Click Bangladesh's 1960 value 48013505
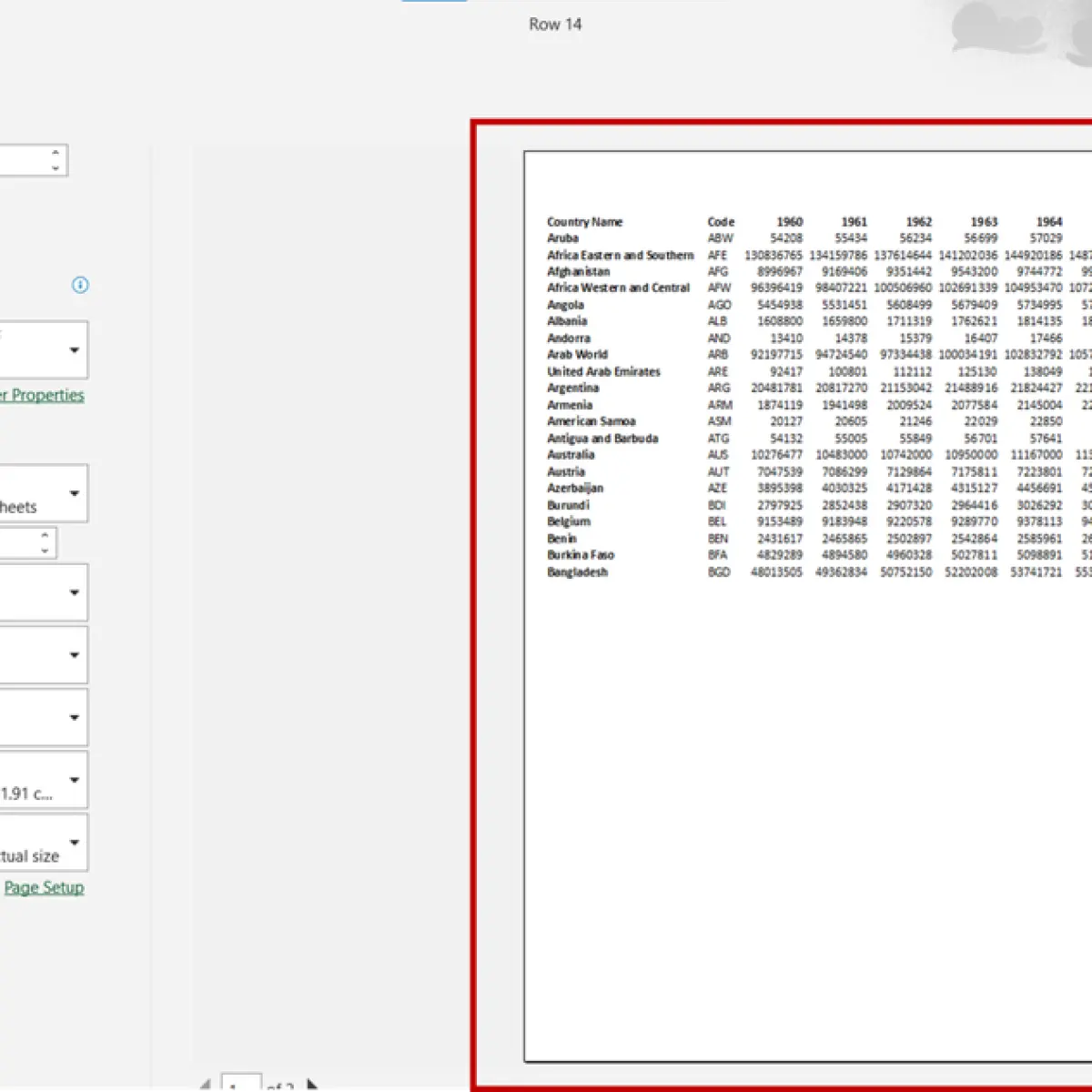The image size is (1092, 1092). tap(776, 572)
